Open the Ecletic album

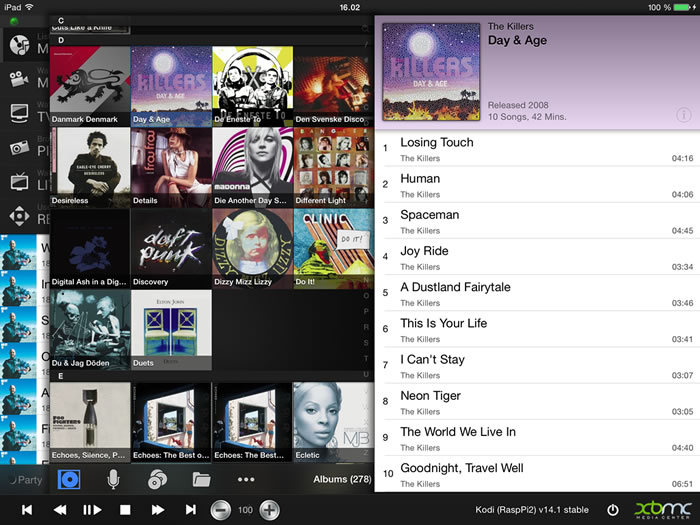(333, 422)
